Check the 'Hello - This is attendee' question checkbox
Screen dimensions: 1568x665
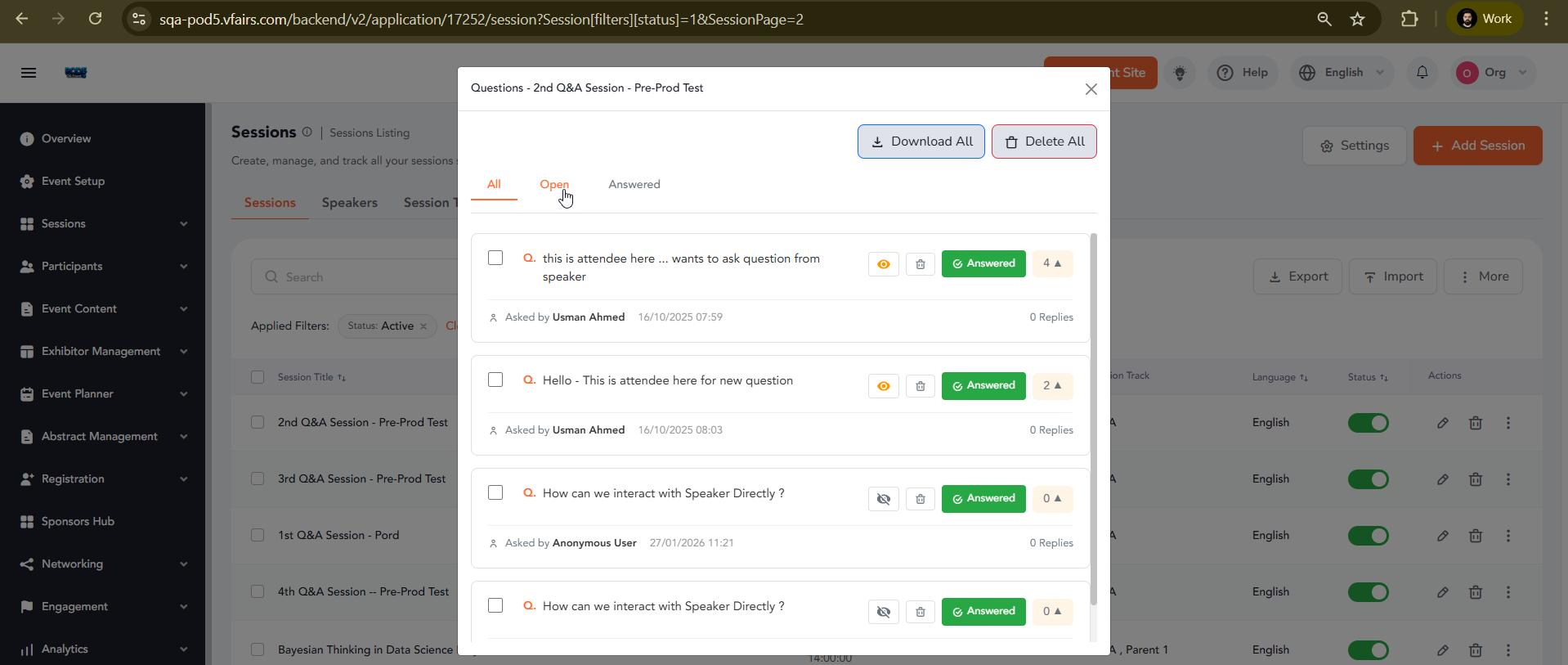click(495, 380)
